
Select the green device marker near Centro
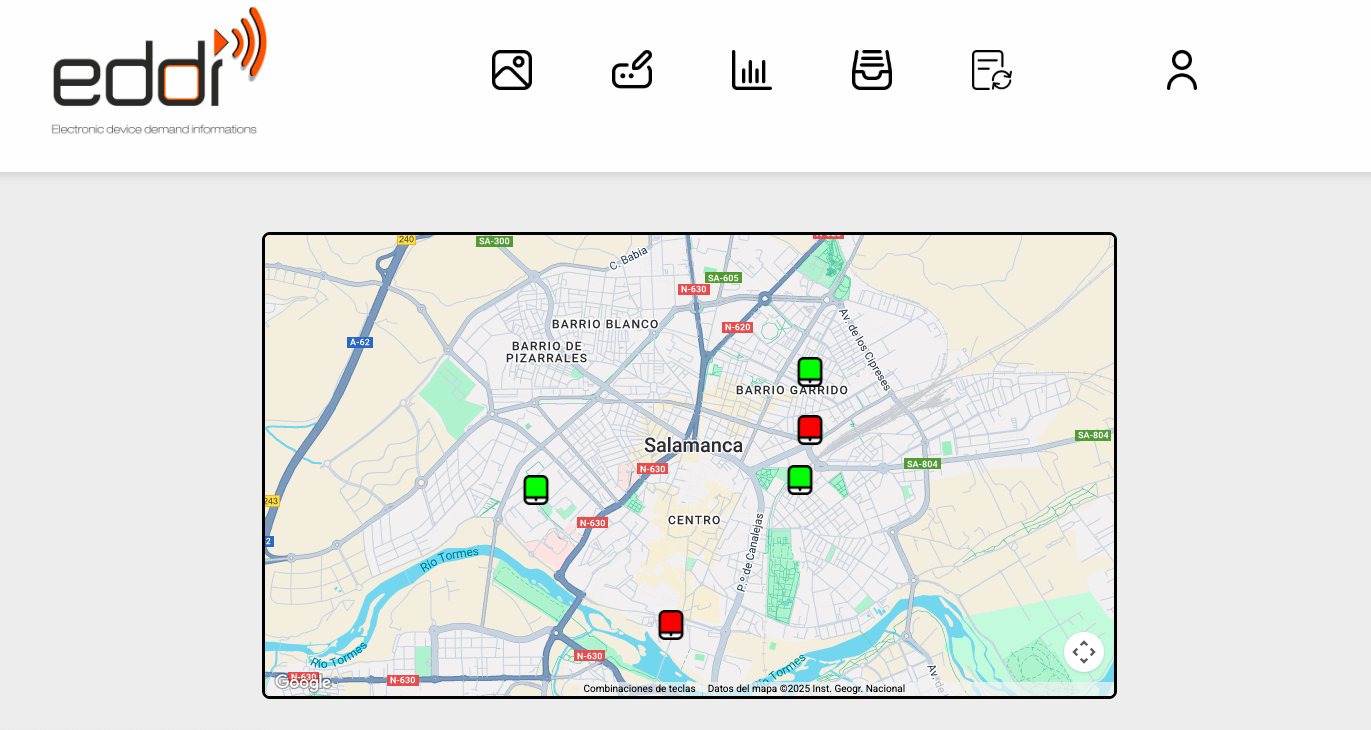click(800, 478)
